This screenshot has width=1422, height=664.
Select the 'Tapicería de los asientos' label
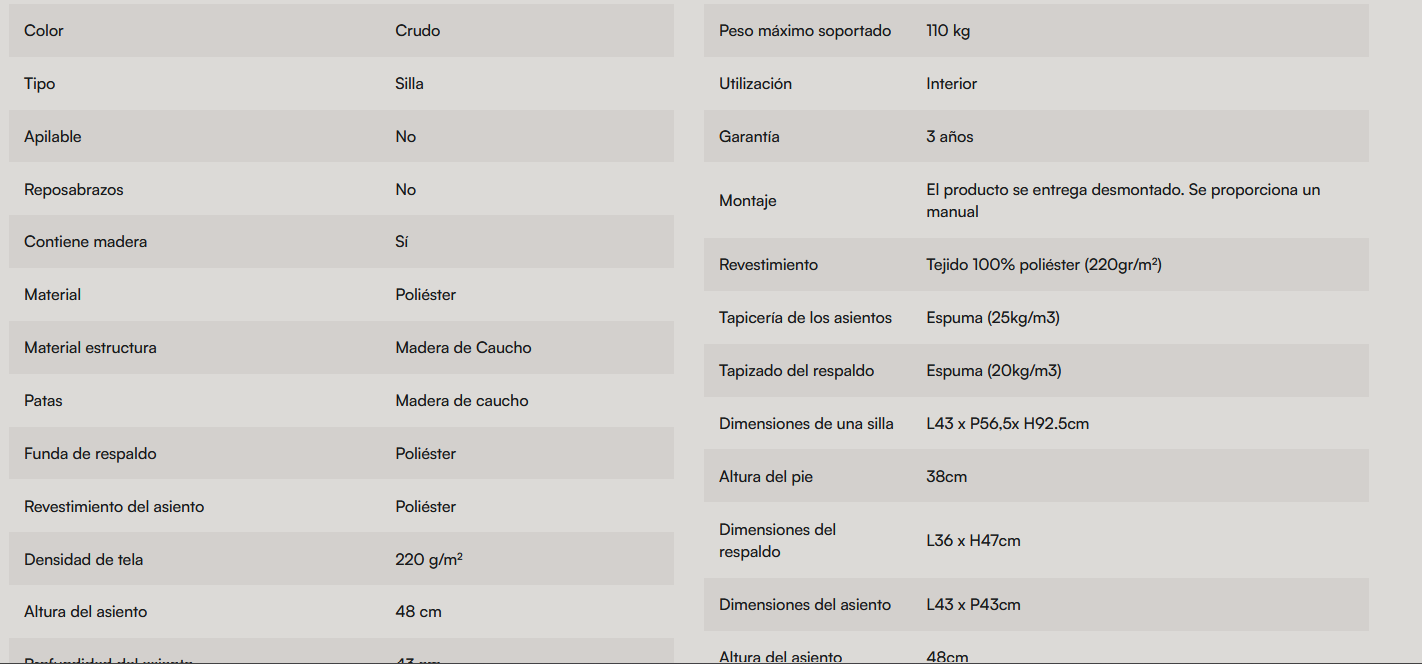tap(805, 318)
